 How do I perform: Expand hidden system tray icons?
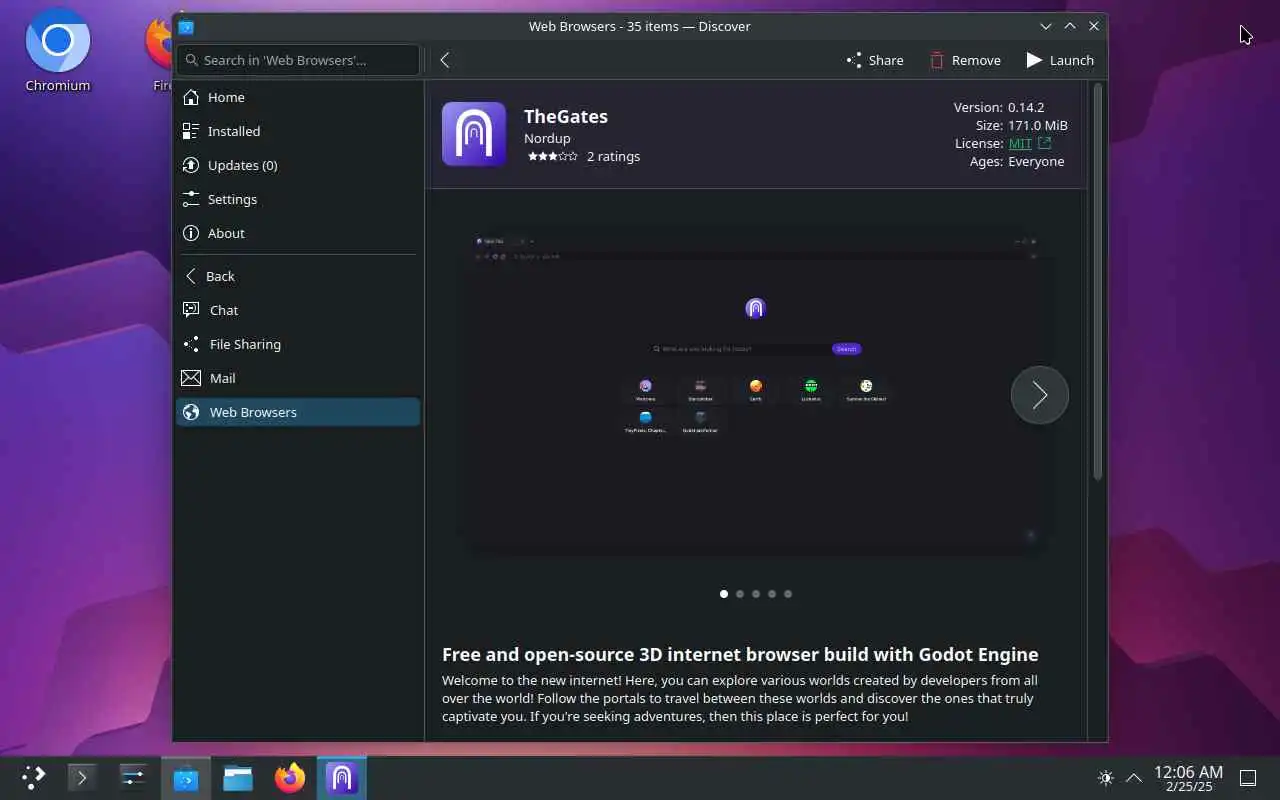[1134, 778]
